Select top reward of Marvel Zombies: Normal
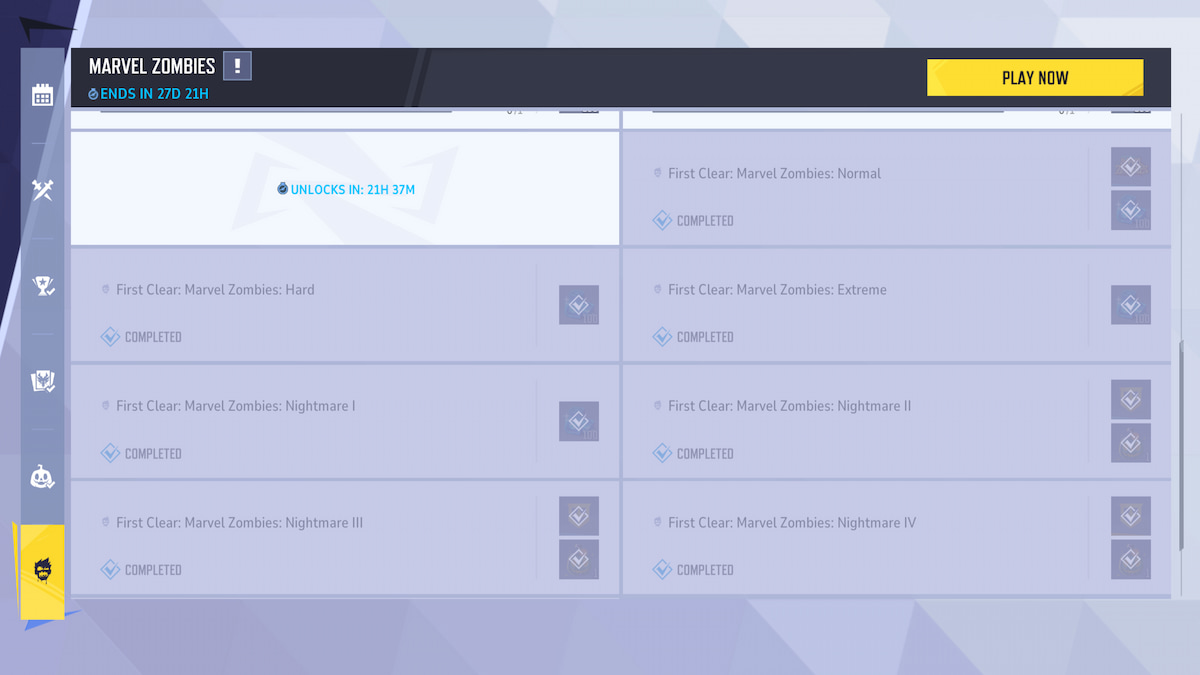This screenshot has height=675, width=1200. (x=1131, y=167)
